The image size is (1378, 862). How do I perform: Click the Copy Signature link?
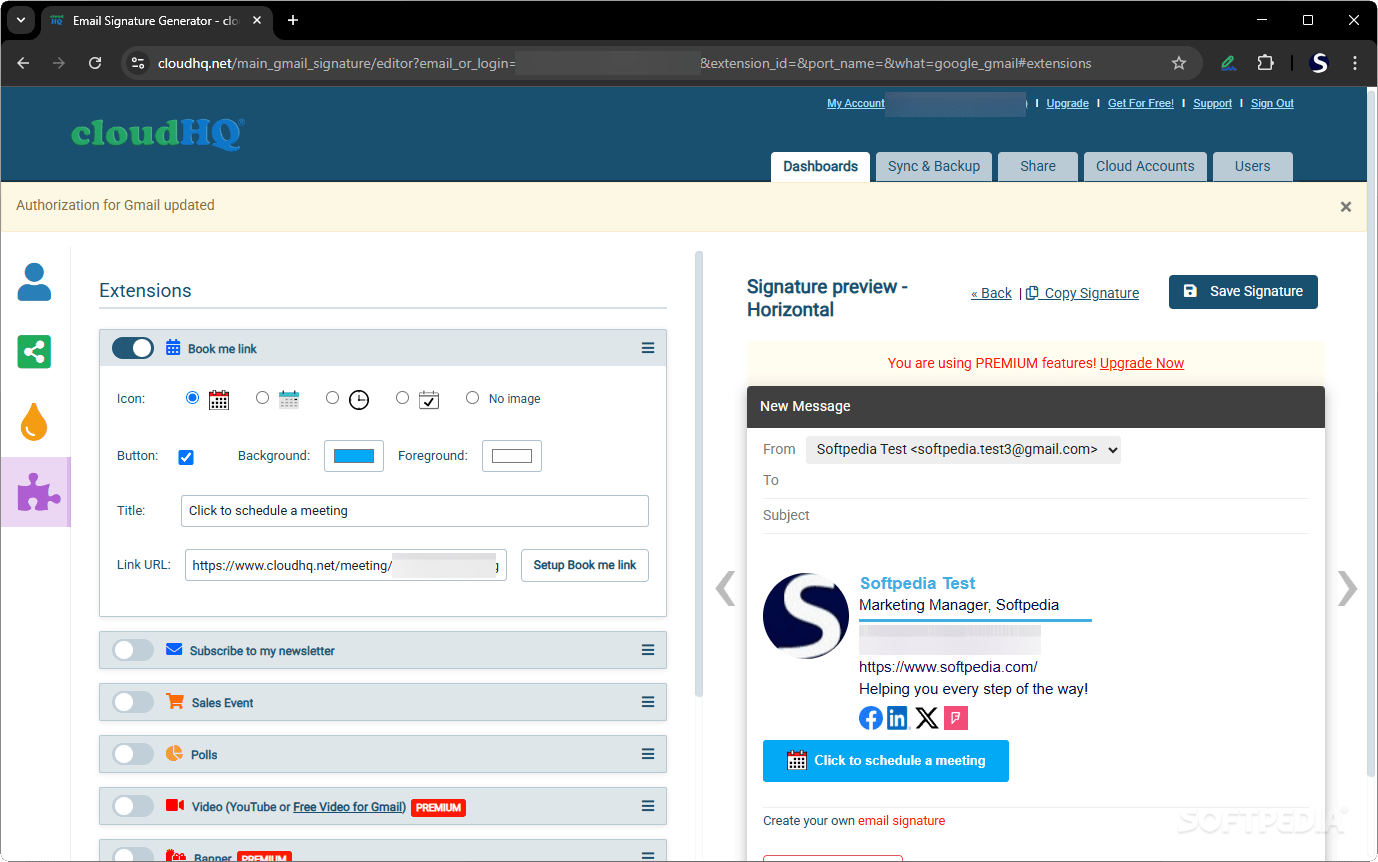tap(1083, 293)
